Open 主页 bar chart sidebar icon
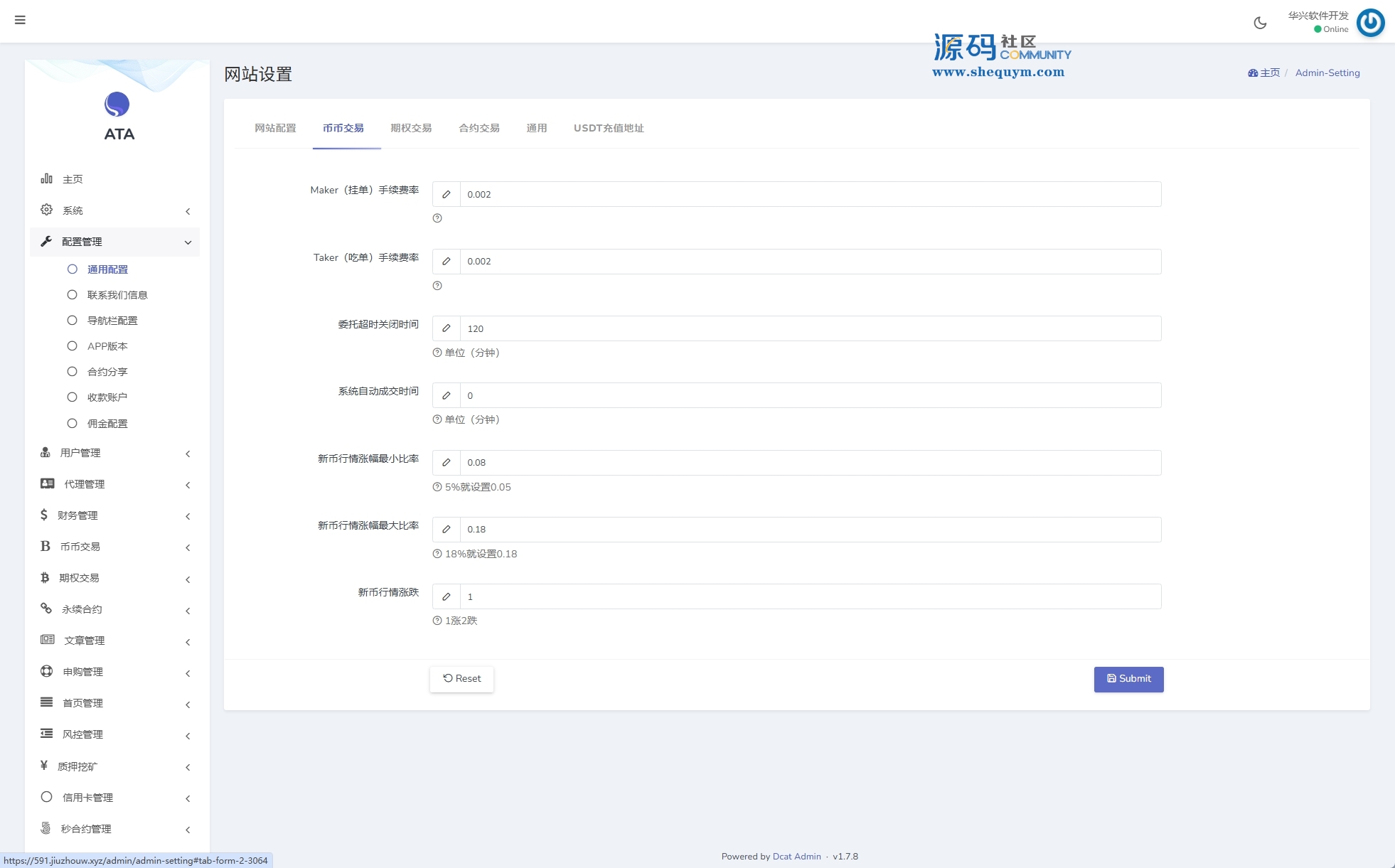 tap(47, 178)
